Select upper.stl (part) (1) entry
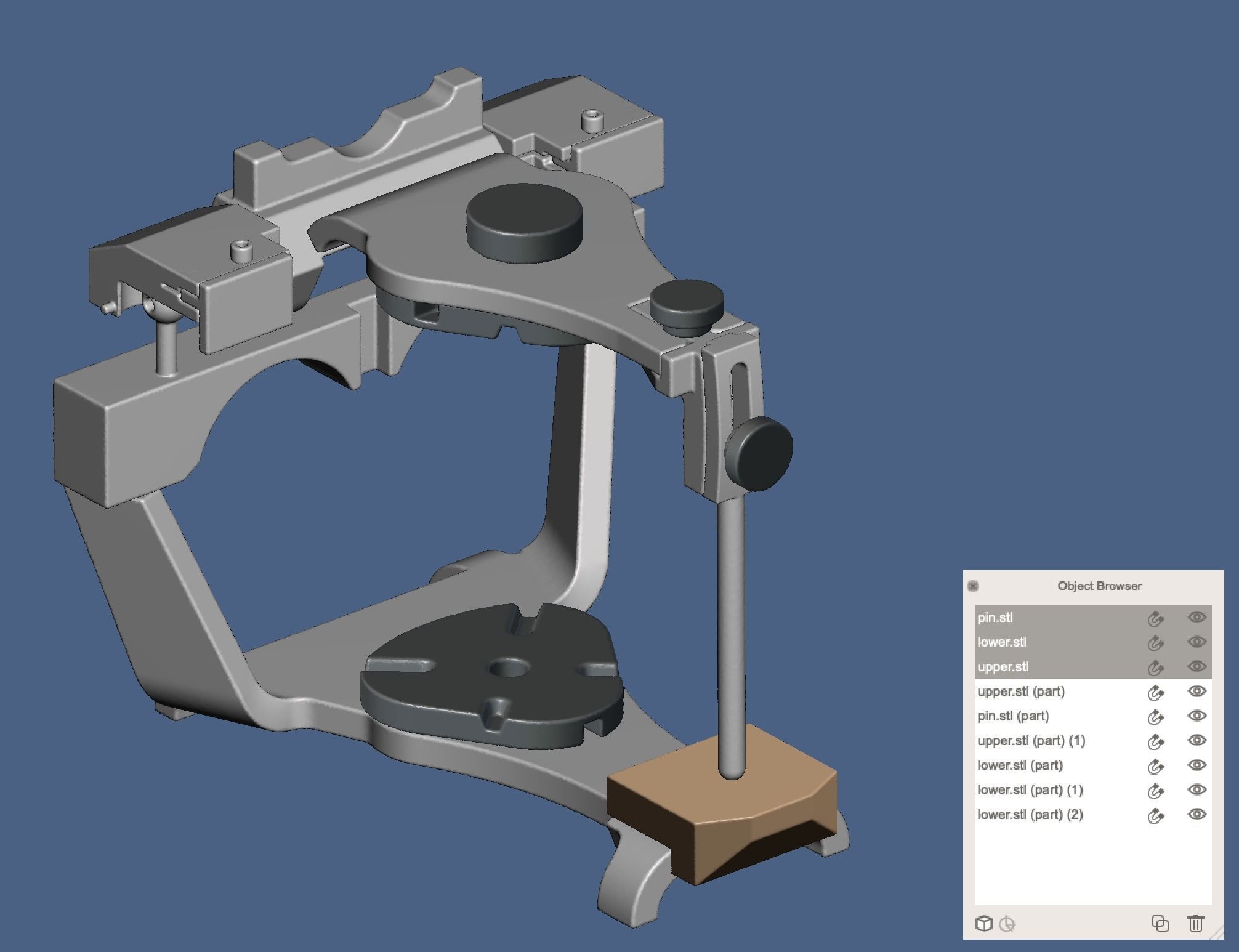The height and width of the screenshot is (952, 1239). (x=1031, y=741)
